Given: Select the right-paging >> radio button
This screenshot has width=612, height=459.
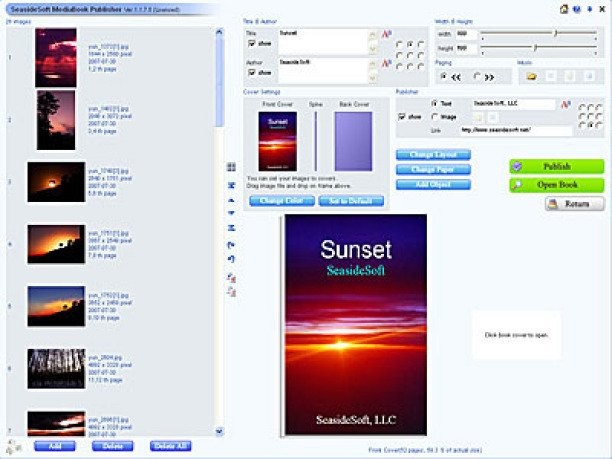Looking at the screenshot, I should [477, 76].
